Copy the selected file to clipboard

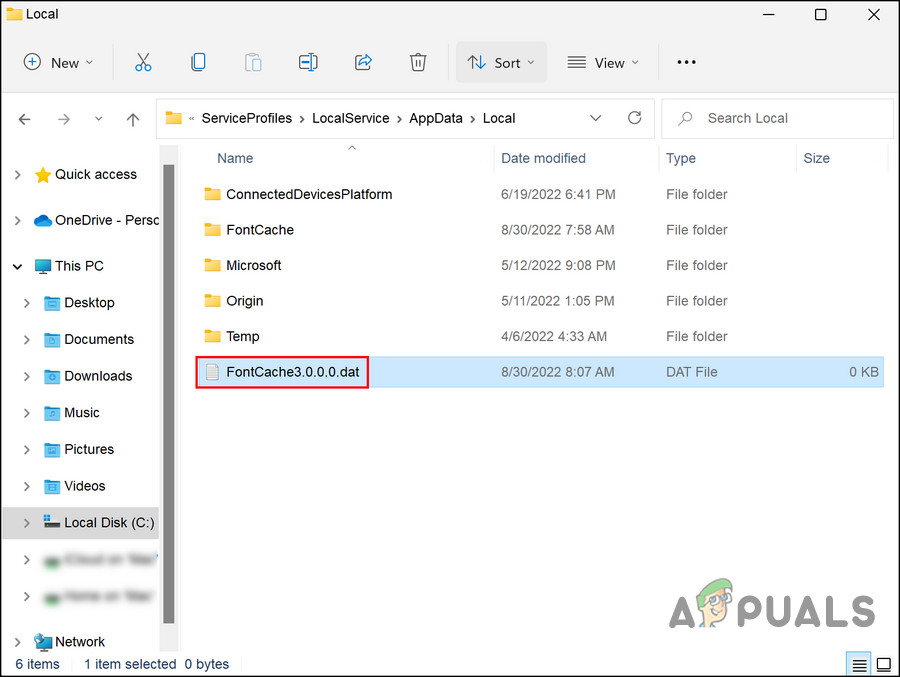198,62
